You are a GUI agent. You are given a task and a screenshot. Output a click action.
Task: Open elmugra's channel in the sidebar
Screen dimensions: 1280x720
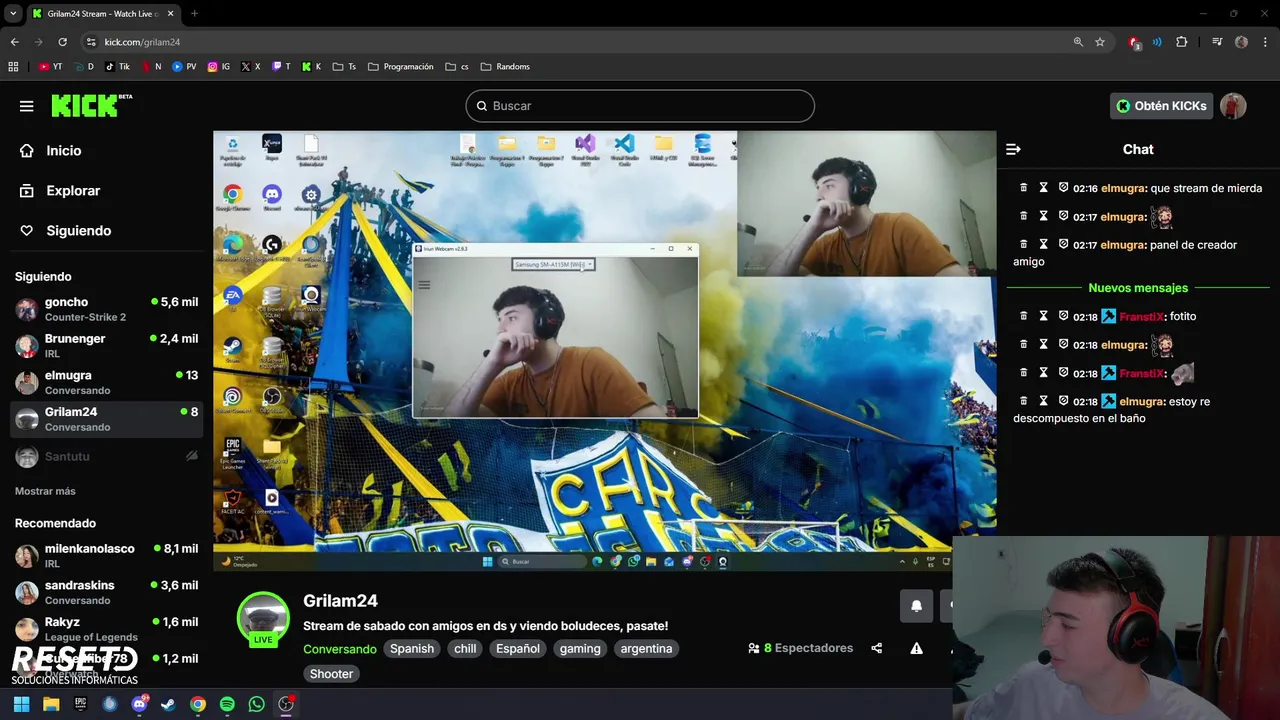(106, 382)
